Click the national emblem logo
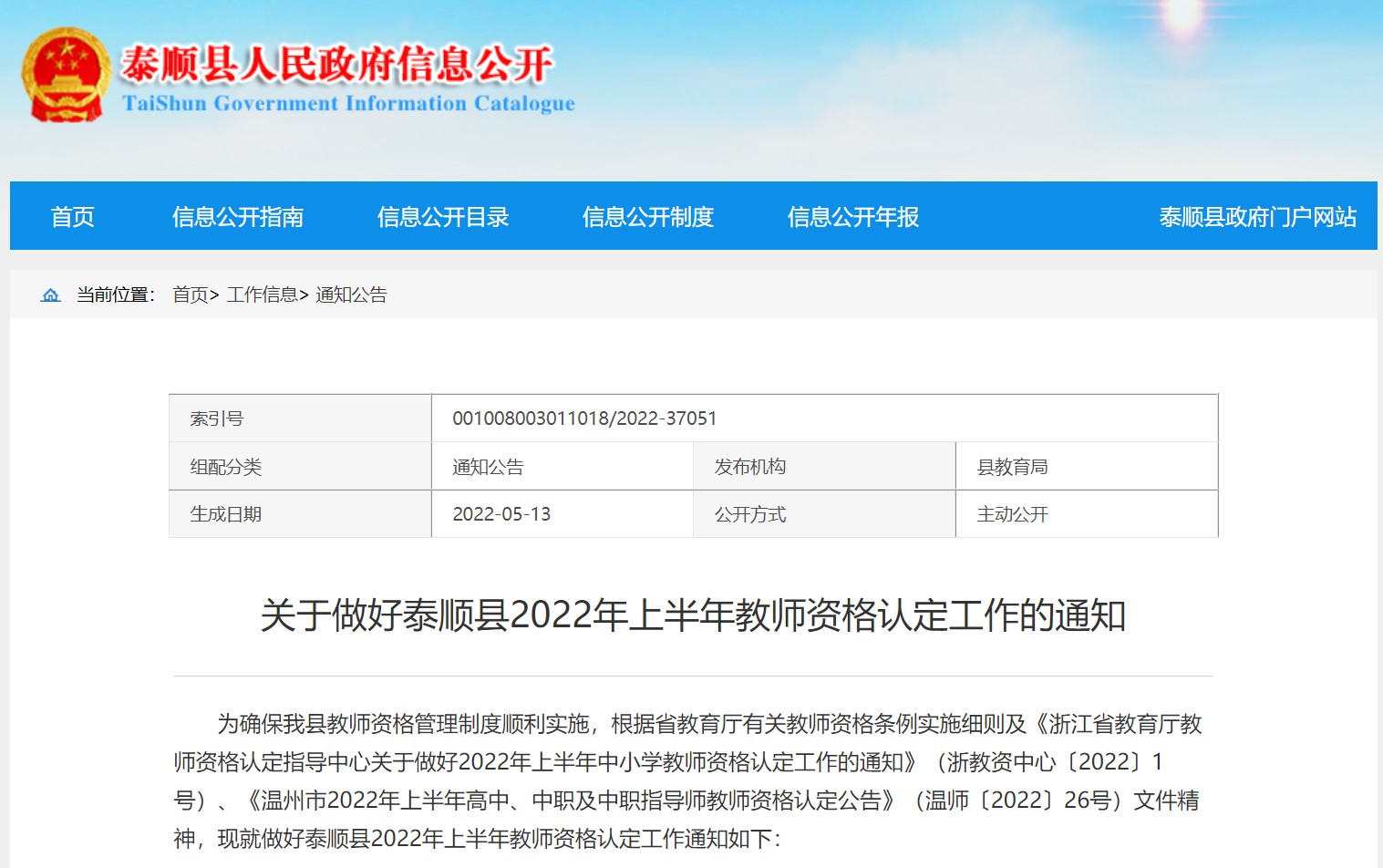 (x=66, y=75)
